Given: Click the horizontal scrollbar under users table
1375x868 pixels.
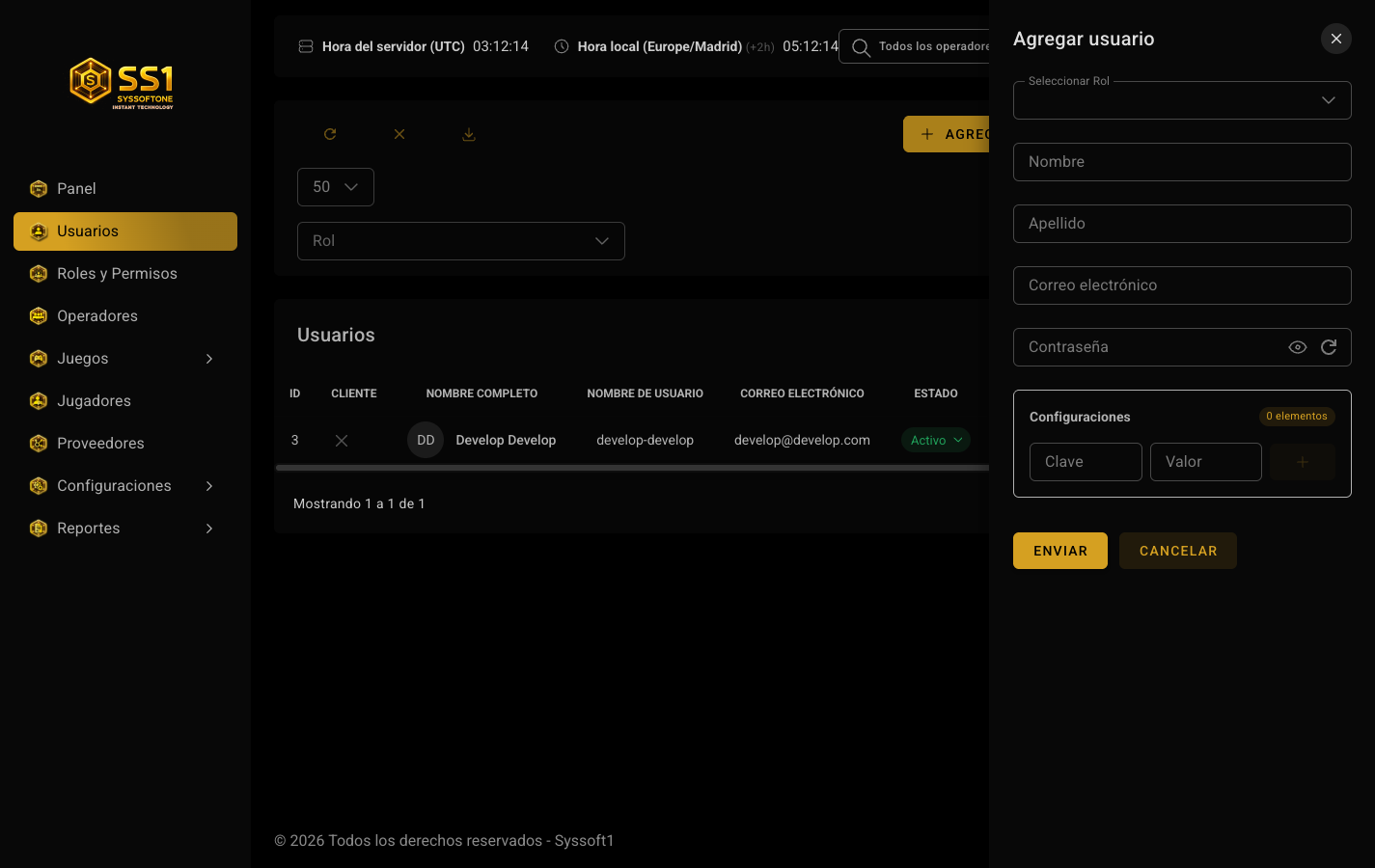Looking at the screenshot, I should click(x=633, y=468).
